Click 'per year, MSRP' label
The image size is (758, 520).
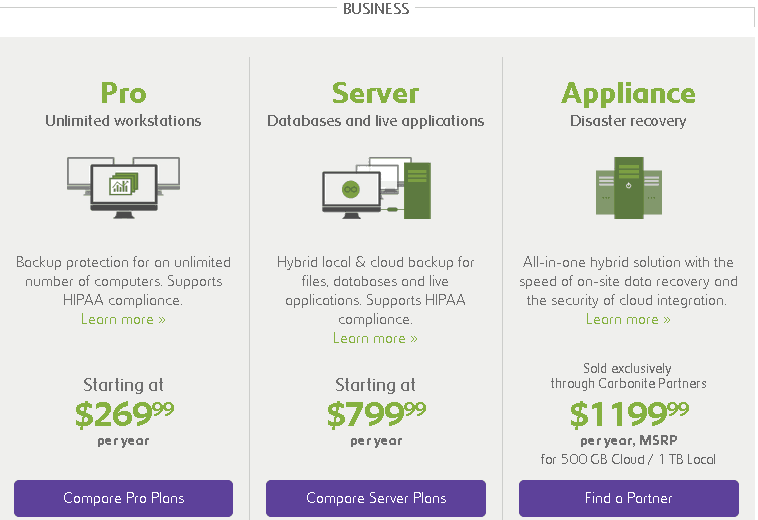628,441
